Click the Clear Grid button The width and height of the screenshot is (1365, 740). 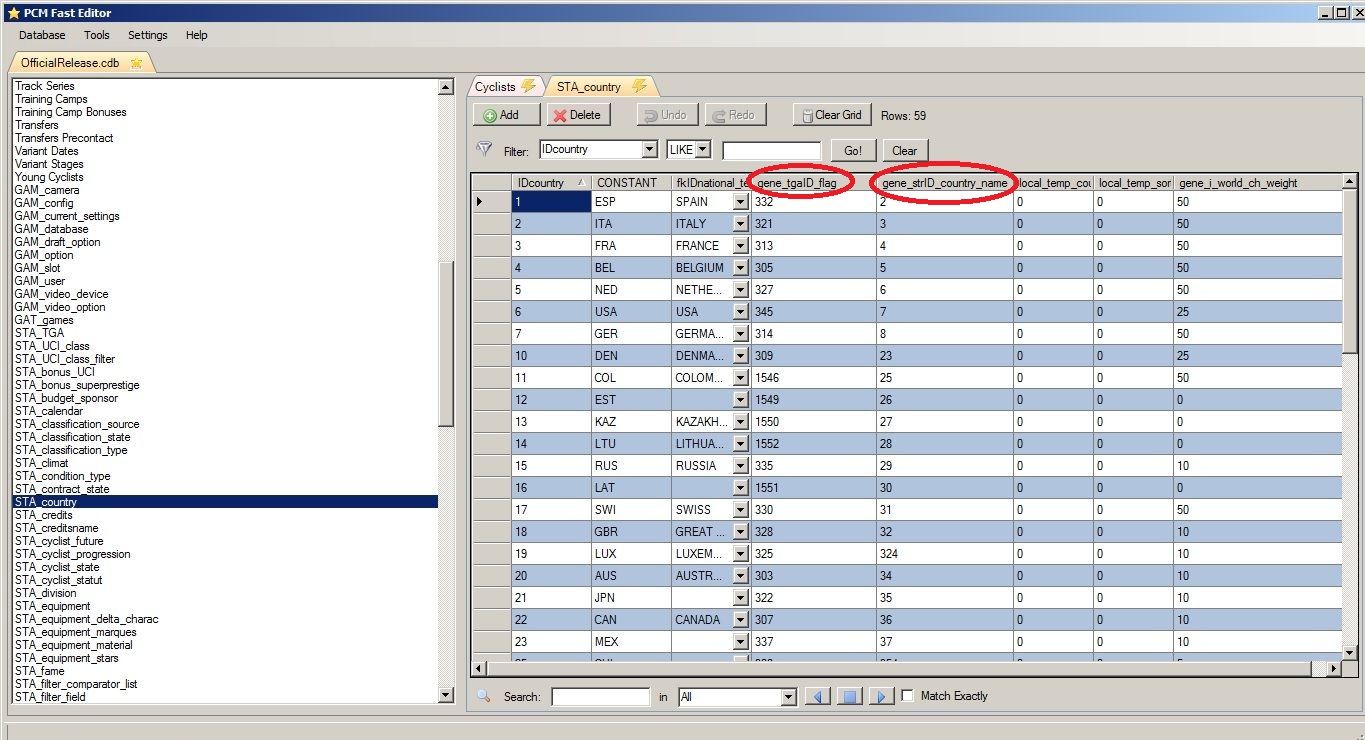tap(832, 115)
